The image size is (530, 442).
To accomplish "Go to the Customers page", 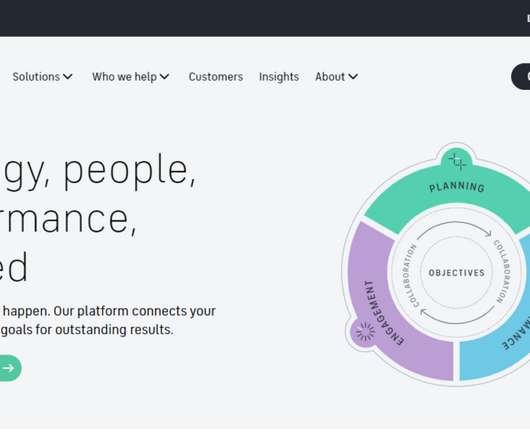I will point(216,77).
